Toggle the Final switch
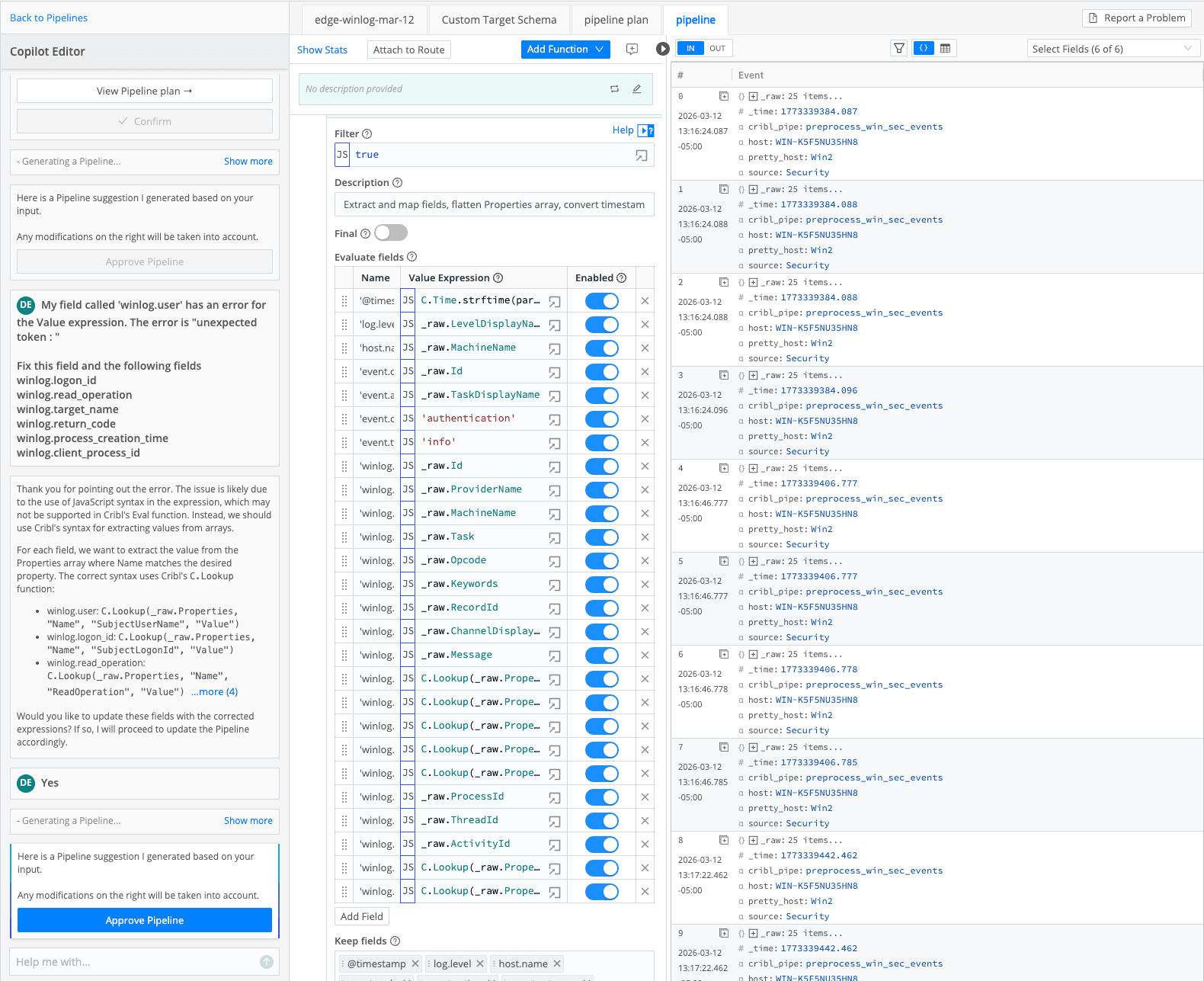This screenshot has height=981, width=1204. point(391,232)
